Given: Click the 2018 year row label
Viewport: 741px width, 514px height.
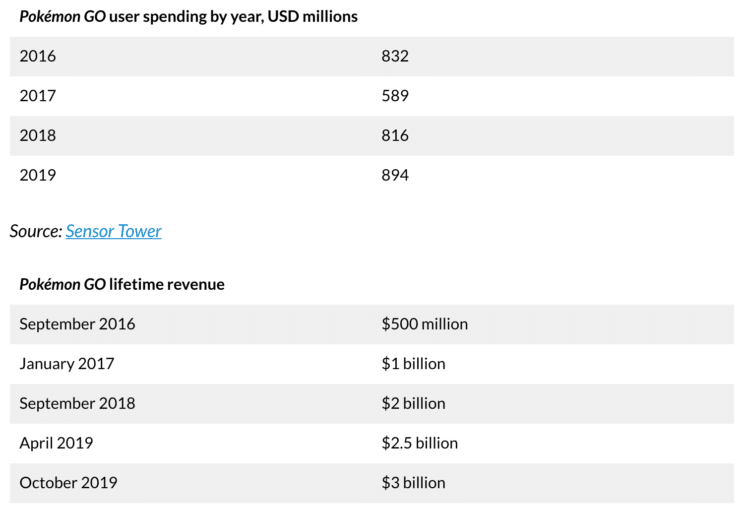Looking at the screenshot, I should [x=38, y=135].
